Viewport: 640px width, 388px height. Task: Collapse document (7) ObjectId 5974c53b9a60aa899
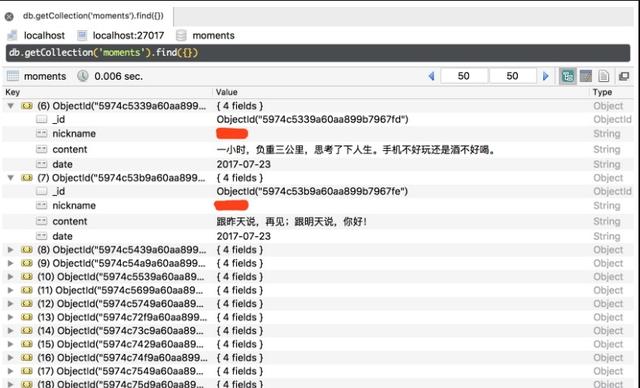tap(11, 178)
